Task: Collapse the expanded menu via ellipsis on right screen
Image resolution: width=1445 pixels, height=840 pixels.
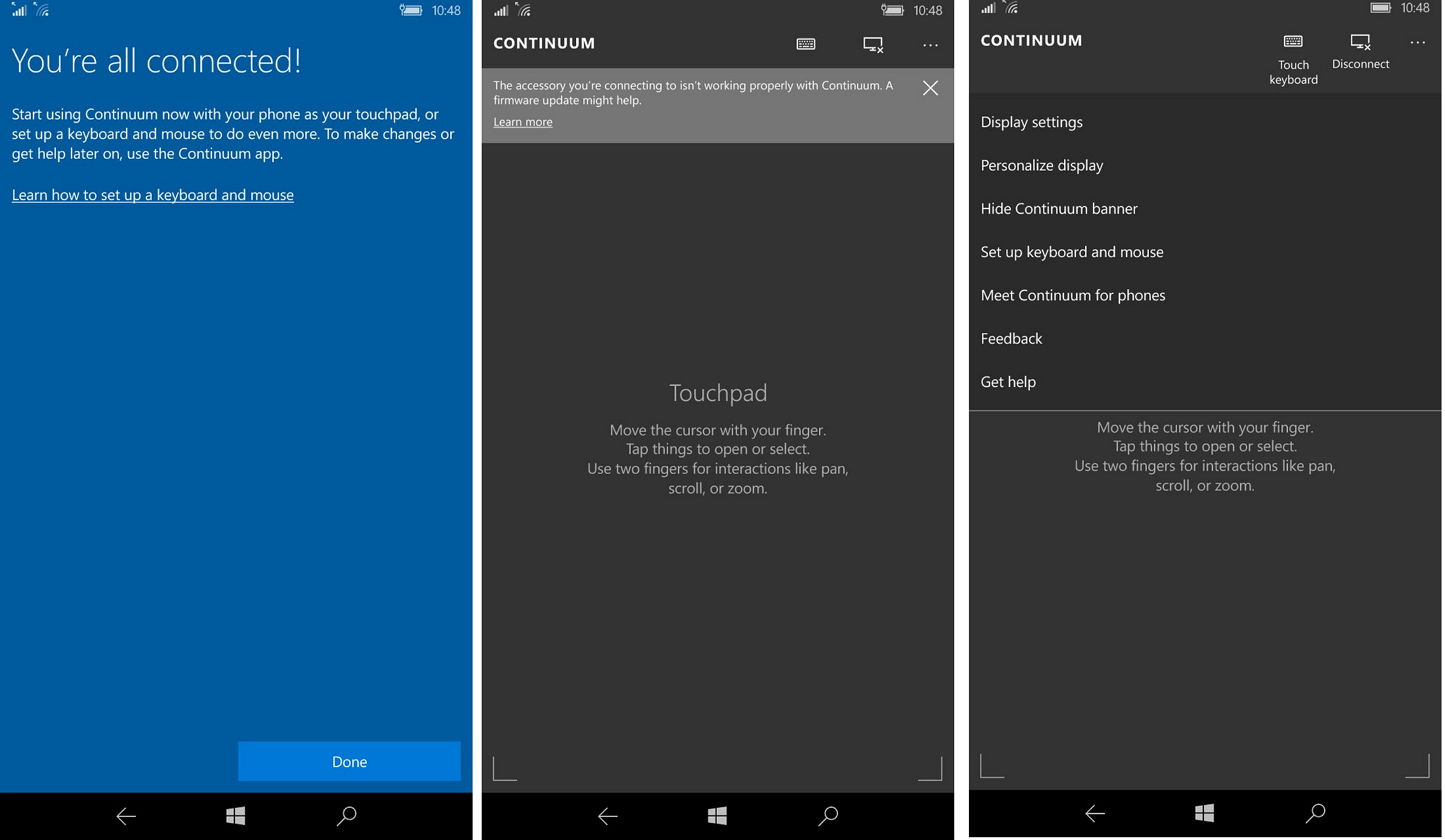Action: tap(1417, 42)
